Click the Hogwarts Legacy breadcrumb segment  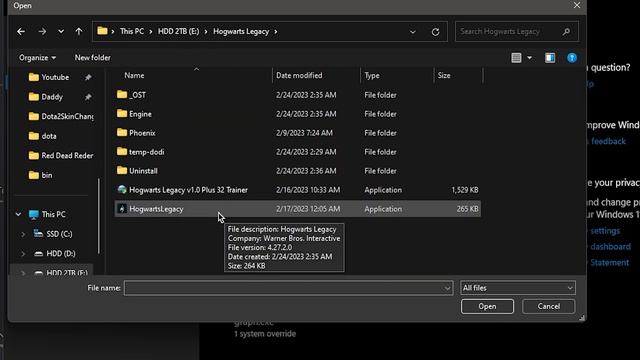click(241, 31)
